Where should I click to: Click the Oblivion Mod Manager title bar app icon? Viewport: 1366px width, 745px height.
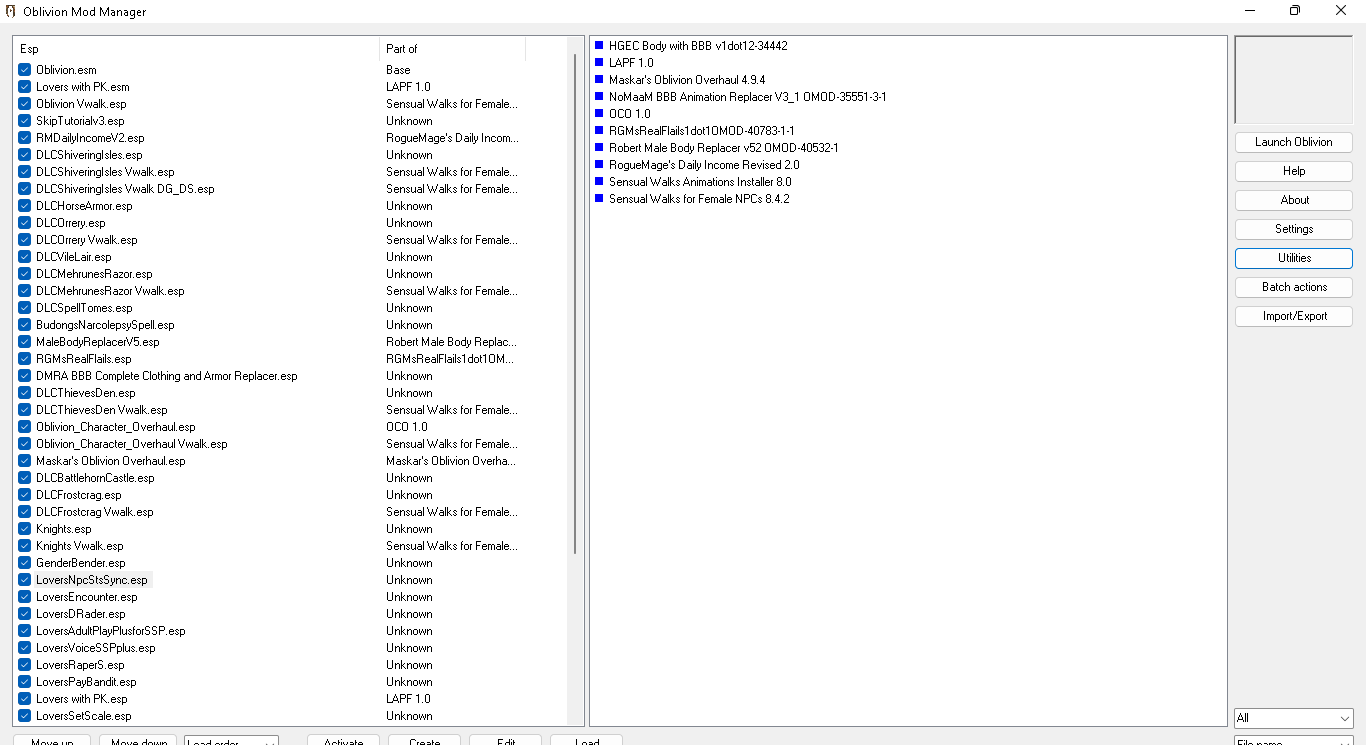(x=11, y=11)
